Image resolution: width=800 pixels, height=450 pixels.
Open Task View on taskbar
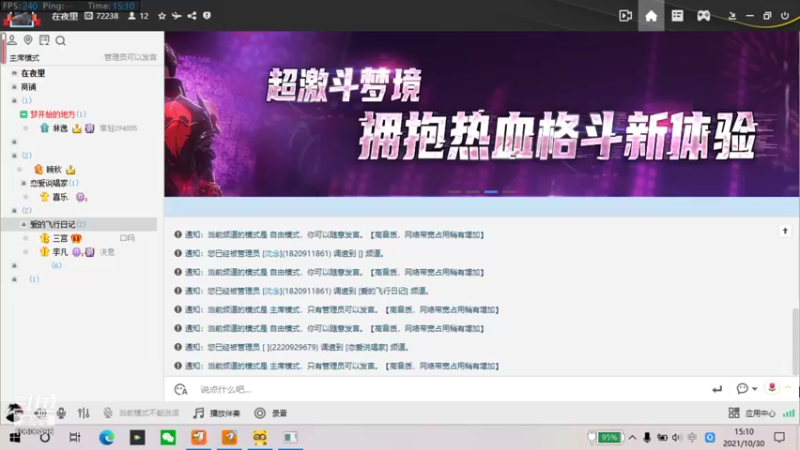click(x=75, y=437)
